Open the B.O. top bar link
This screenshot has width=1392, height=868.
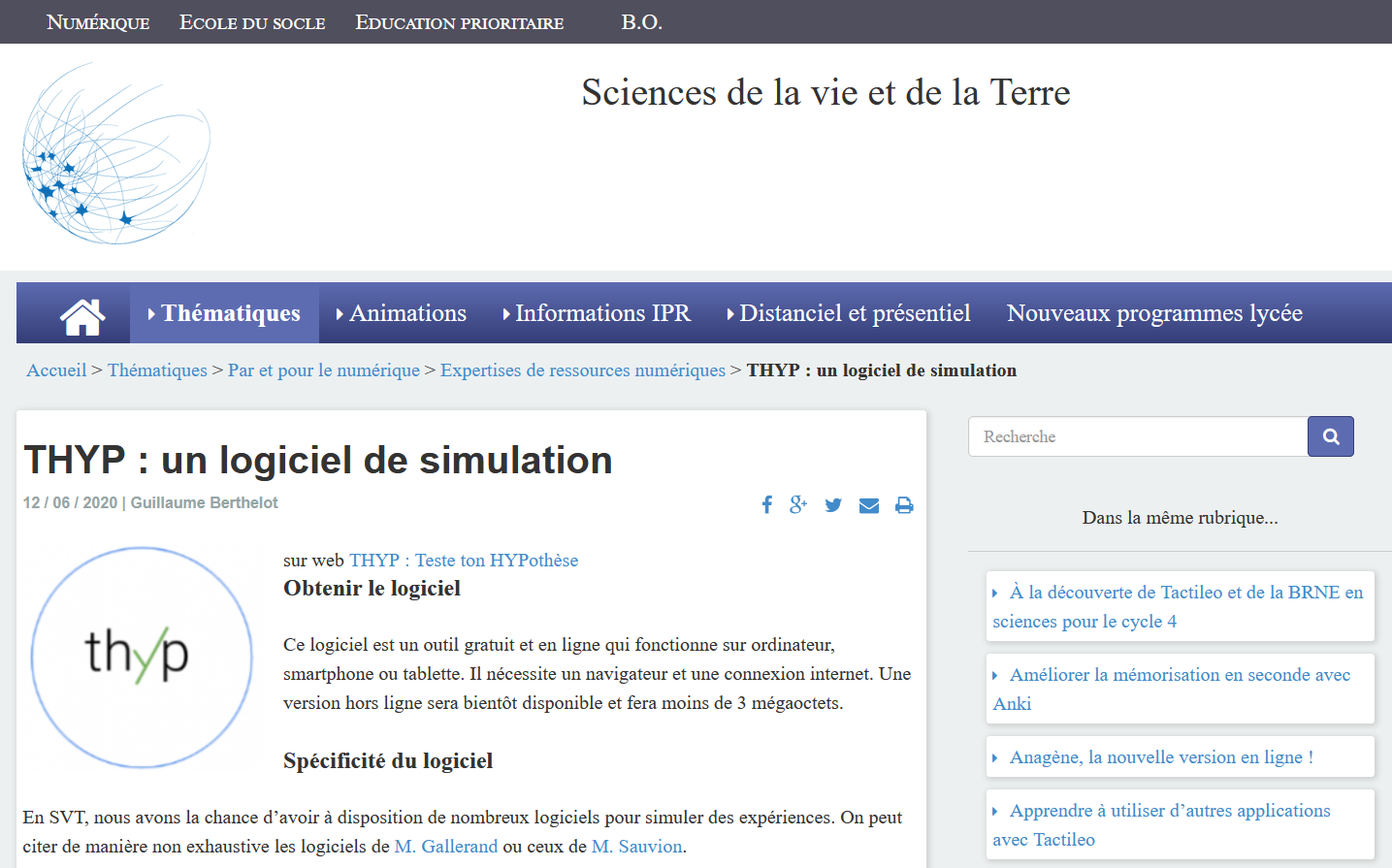pyautogui.click(x=641, y=22)
